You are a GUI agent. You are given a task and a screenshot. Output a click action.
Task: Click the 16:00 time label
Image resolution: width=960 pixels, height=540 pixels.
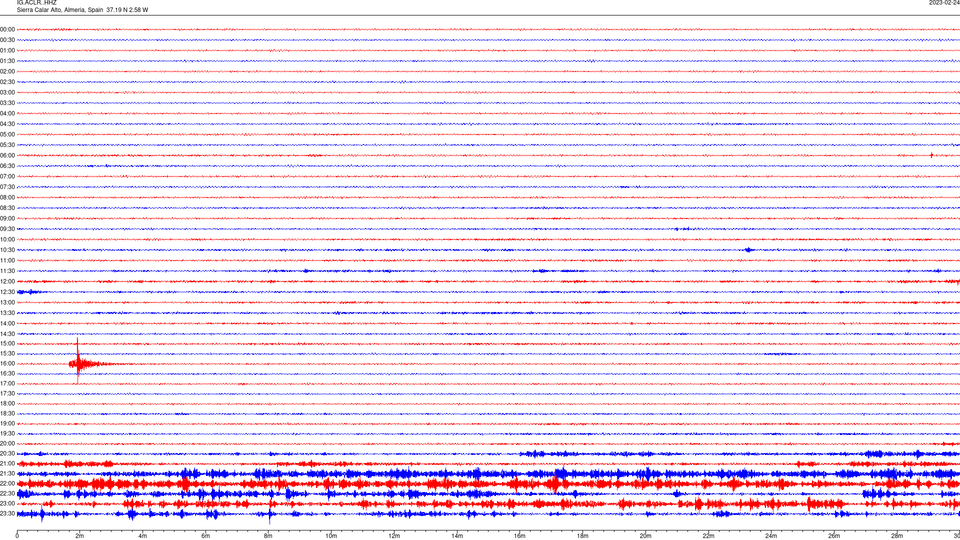(x=7, y=364)
